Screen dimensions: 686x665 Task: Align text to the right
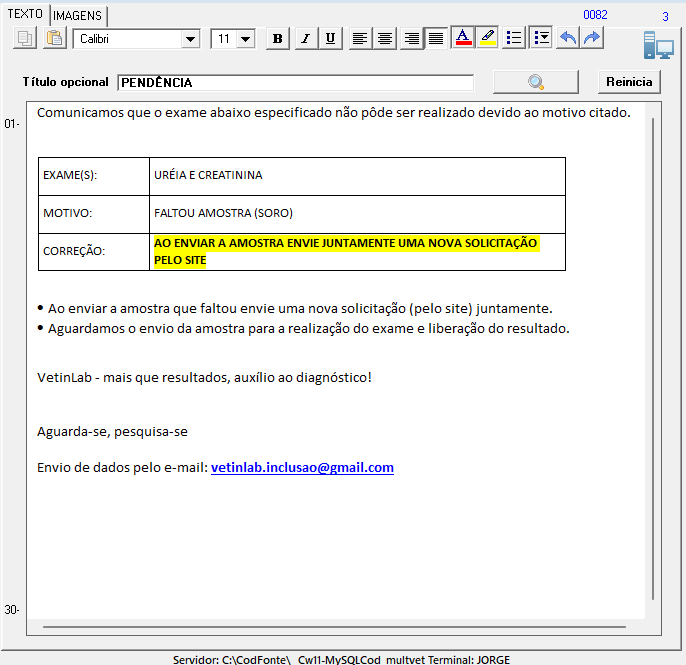coord(410,39)
